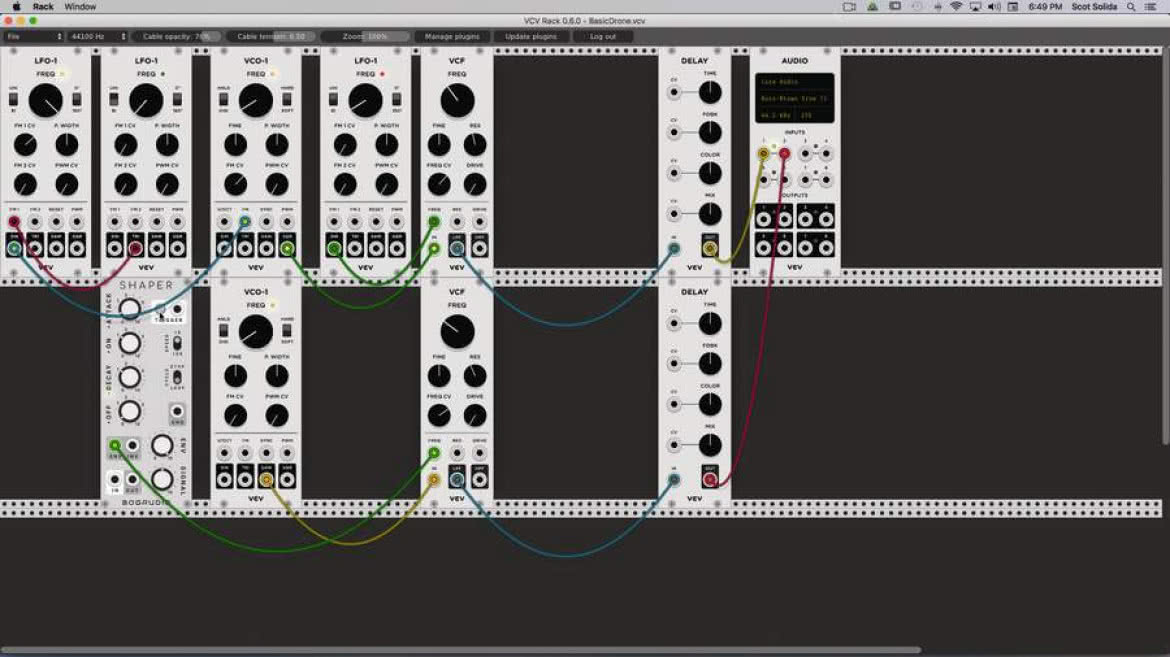
Task: Click the RES knob on the top VCF
Action: 475,144
